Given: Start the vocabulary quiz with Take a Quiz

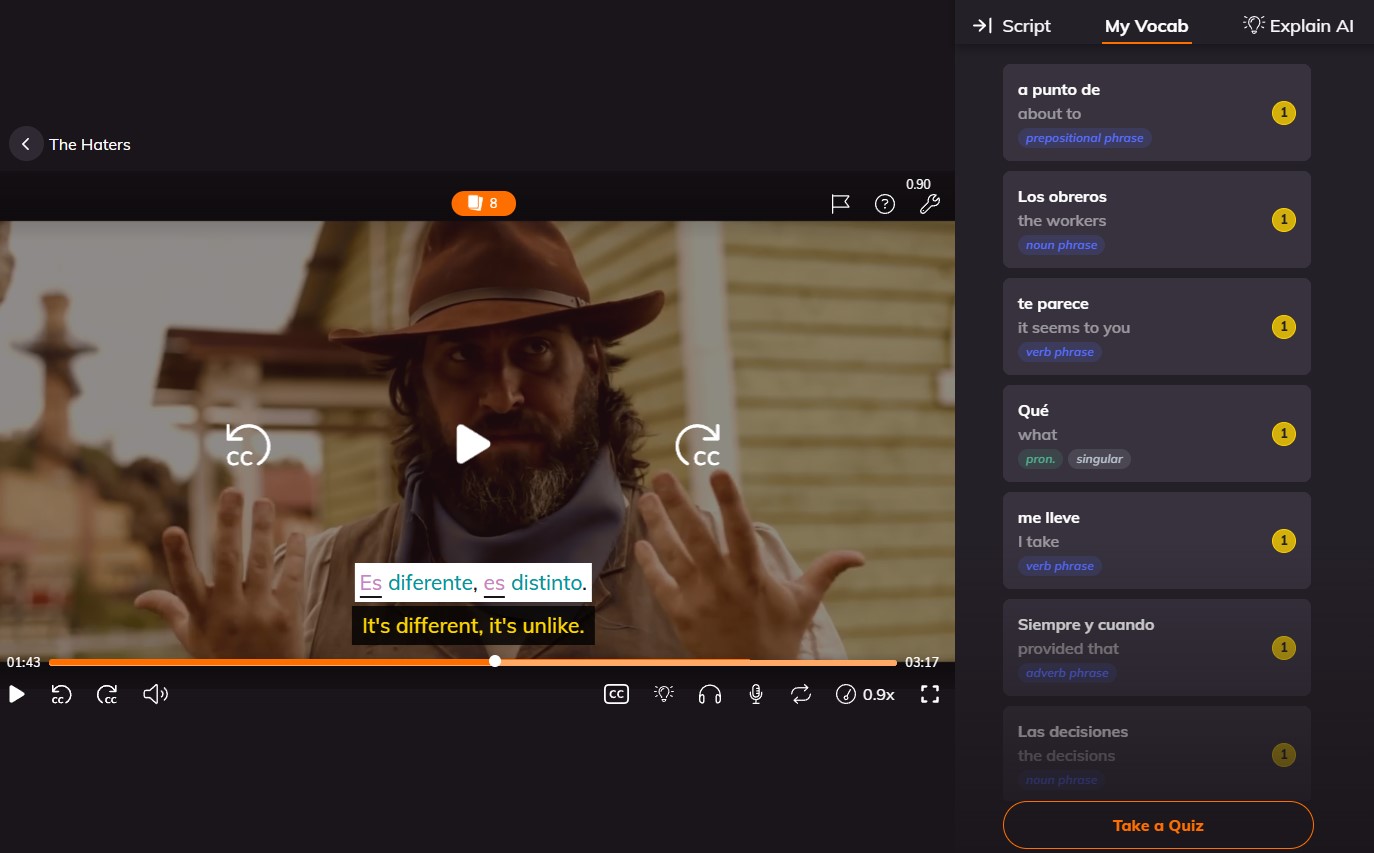Looking at the screenshot, I should tap(1158, 825).
